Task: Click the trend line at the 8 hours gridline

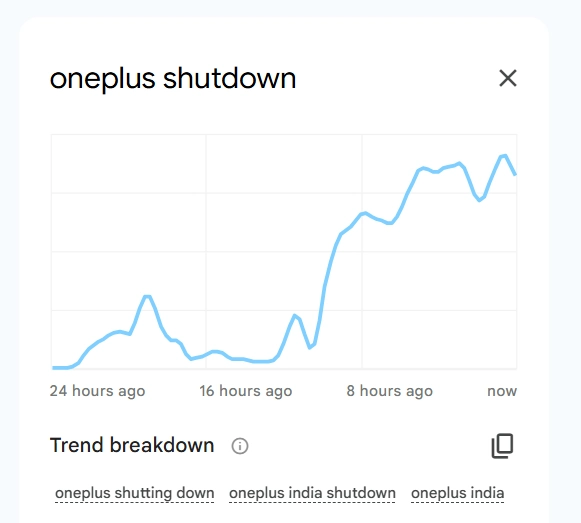Action: [x=362, y=213]
